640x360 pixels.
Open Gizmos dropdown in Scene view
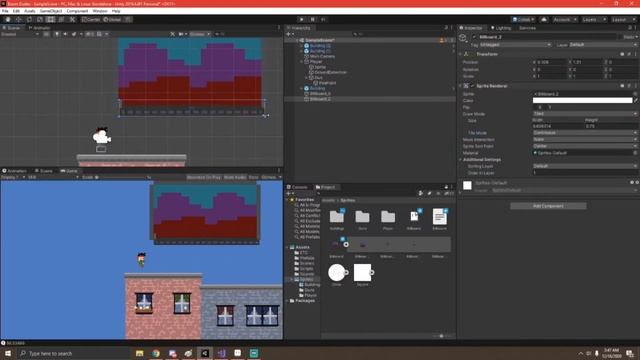coord(200,34)
